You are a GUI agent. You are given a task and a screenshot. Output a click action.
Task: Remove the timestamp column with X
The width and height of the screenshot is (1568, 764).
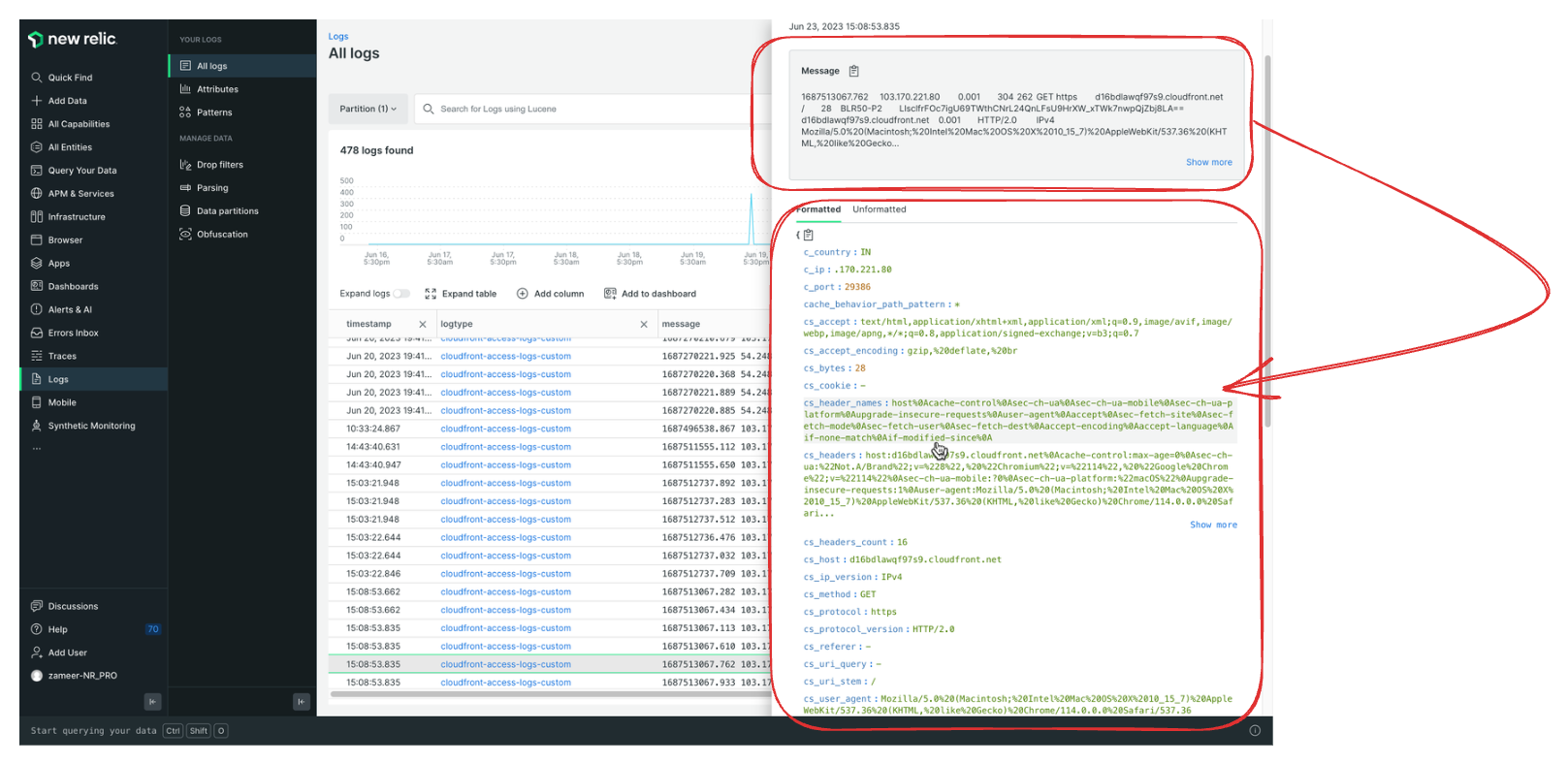(422, 325)
